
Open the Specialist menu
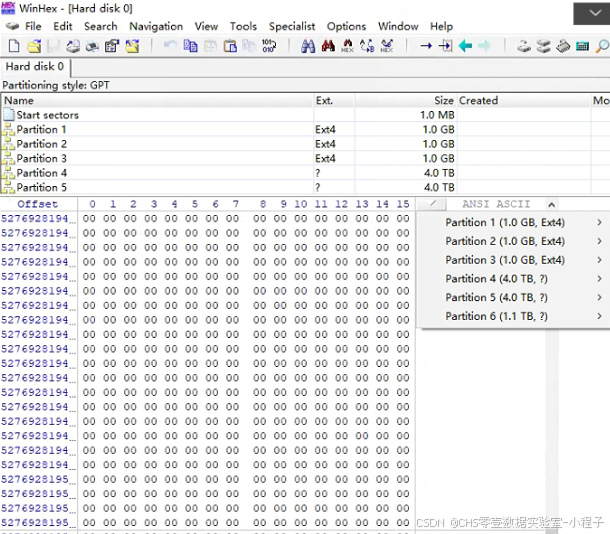click(x=292, y=26)
